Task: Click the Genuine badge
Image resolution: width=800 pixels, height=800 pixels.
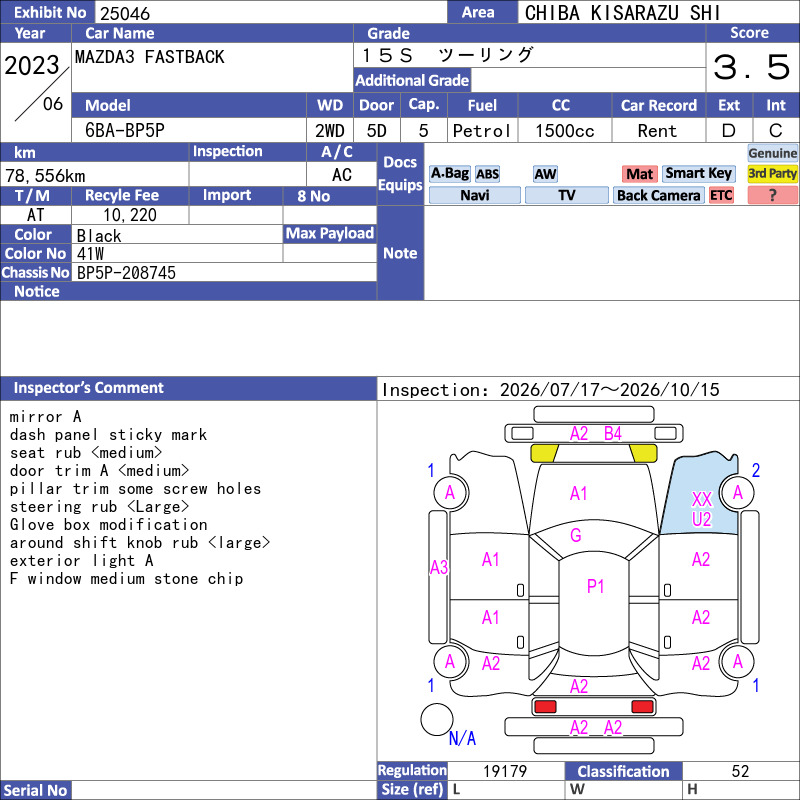Action: [x=772, y=153]
